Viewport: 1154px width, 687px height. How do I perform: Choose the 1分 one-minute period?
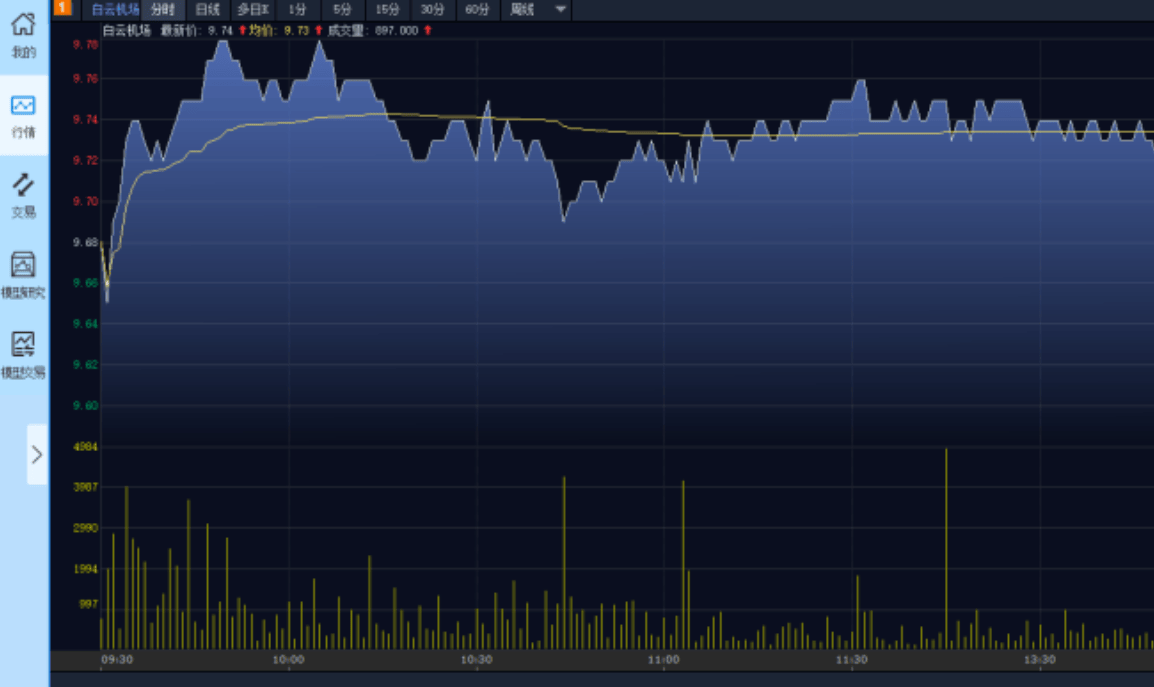pyautogui.click(x=298, y=9)
